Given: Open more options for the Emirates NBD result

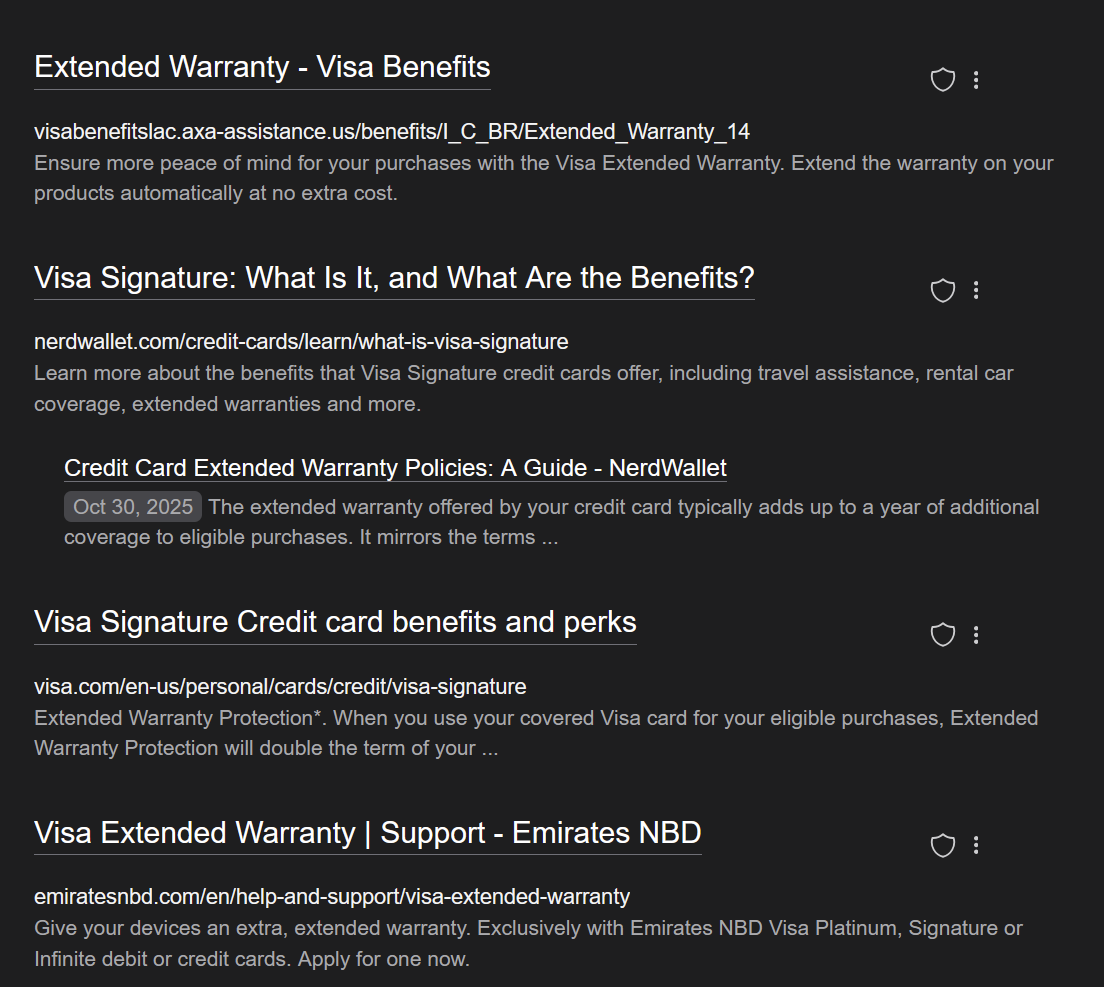Looking at the screenshot, I should (x=976, y=845).
